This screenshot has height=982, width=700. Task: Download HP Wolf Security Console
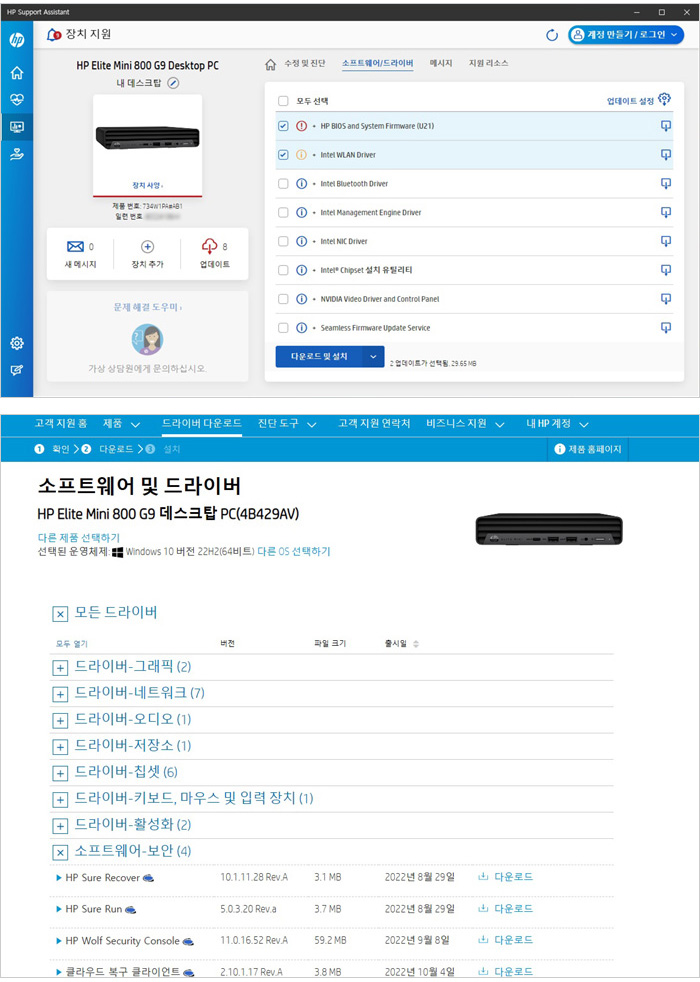[x=505, y=939]
